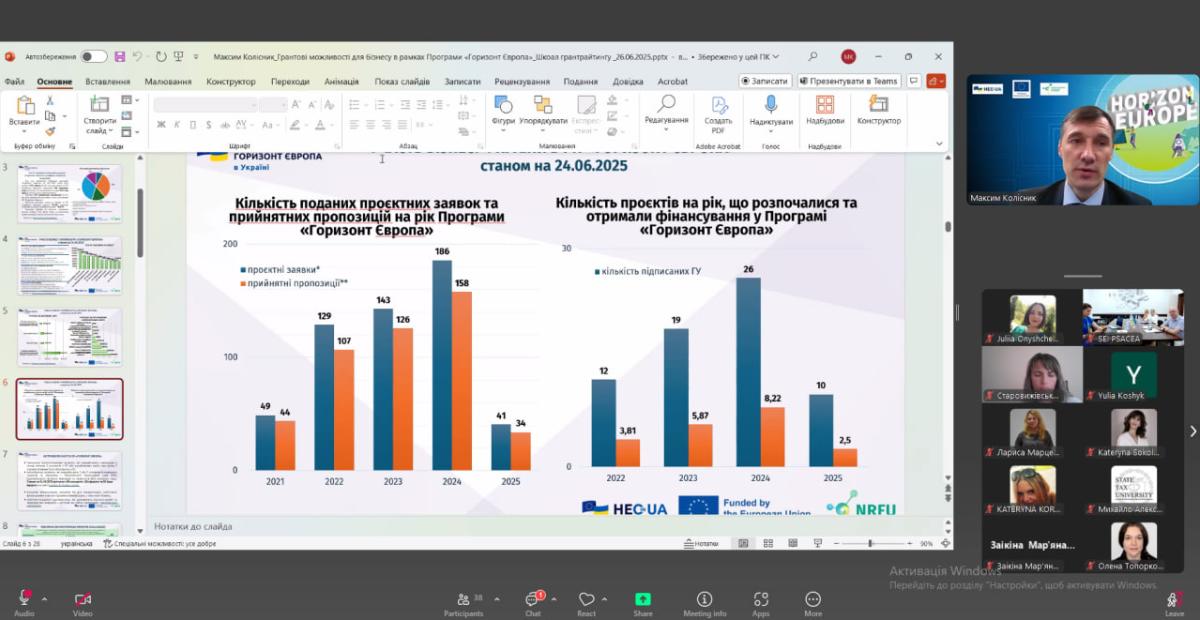This screenshot has height=620, width=1200.
Task: Turn on camera with Video button
Action: [83, 598]
